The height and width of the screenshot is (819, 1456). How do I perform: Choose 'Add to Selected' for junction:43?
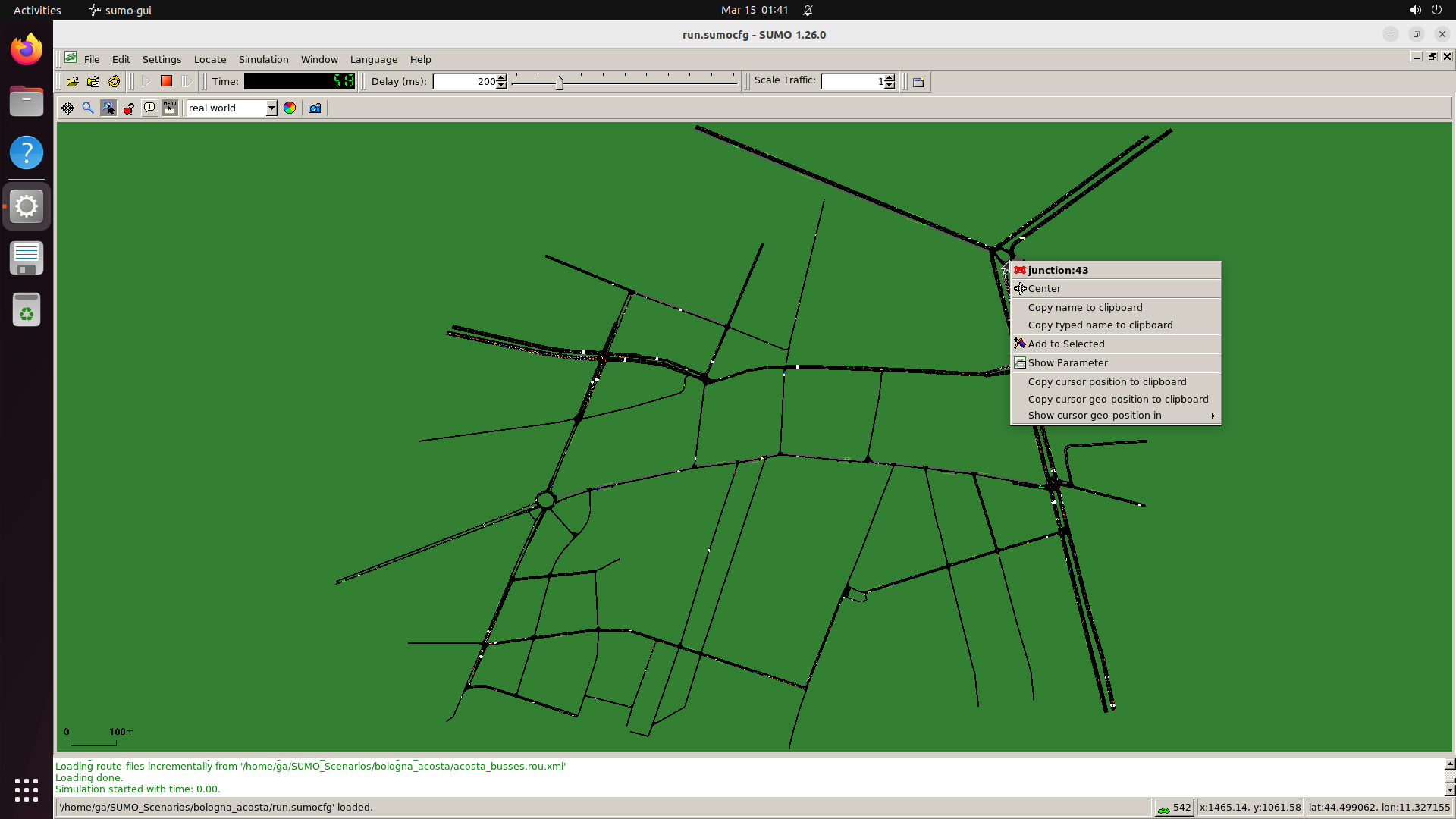pyautogui.click(x=1065, y=344)
